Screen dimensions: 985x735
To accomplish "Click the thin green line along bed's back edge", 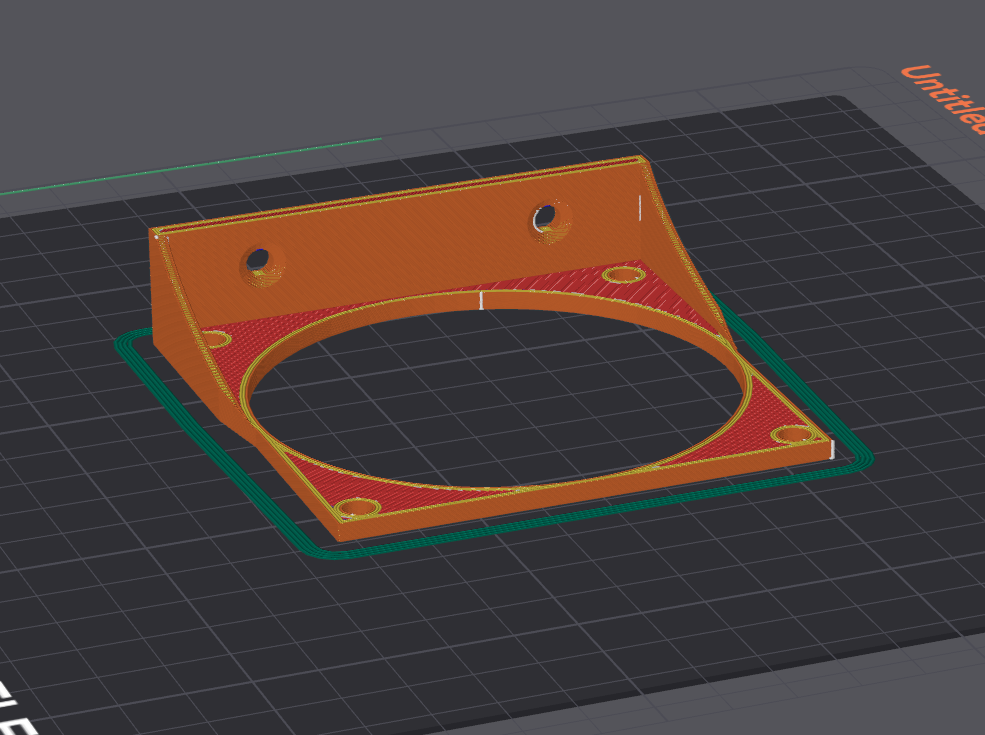I will [200, 166].
